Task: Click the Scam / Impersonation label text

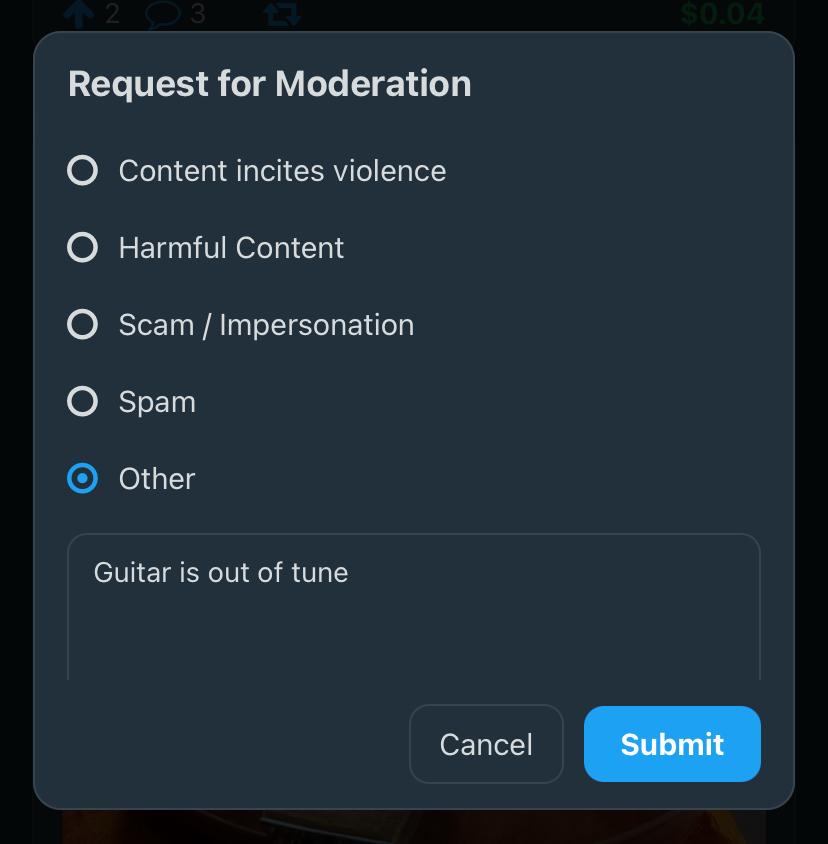Action: click(x=266, y=325)
